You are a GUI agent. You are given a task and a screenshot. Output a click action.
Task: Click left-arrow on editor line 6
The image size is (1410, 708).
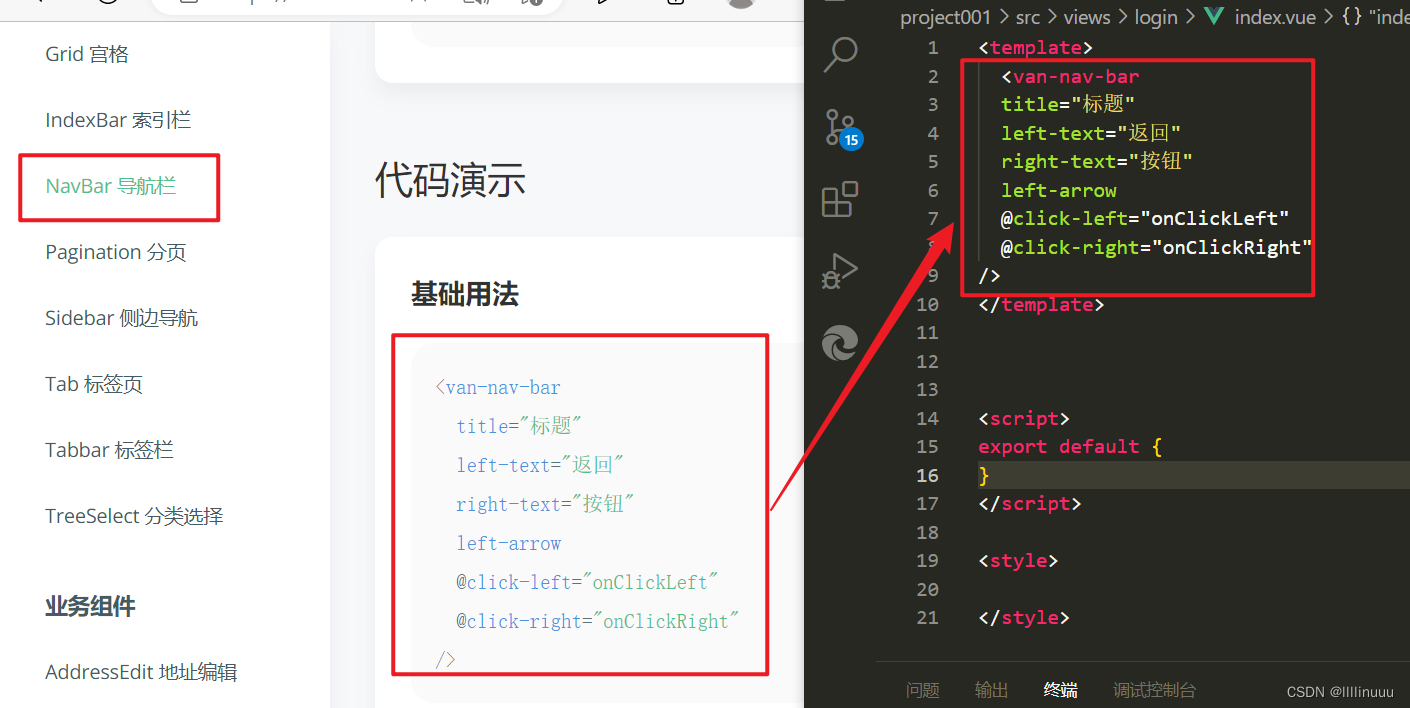pos(1059,190)
